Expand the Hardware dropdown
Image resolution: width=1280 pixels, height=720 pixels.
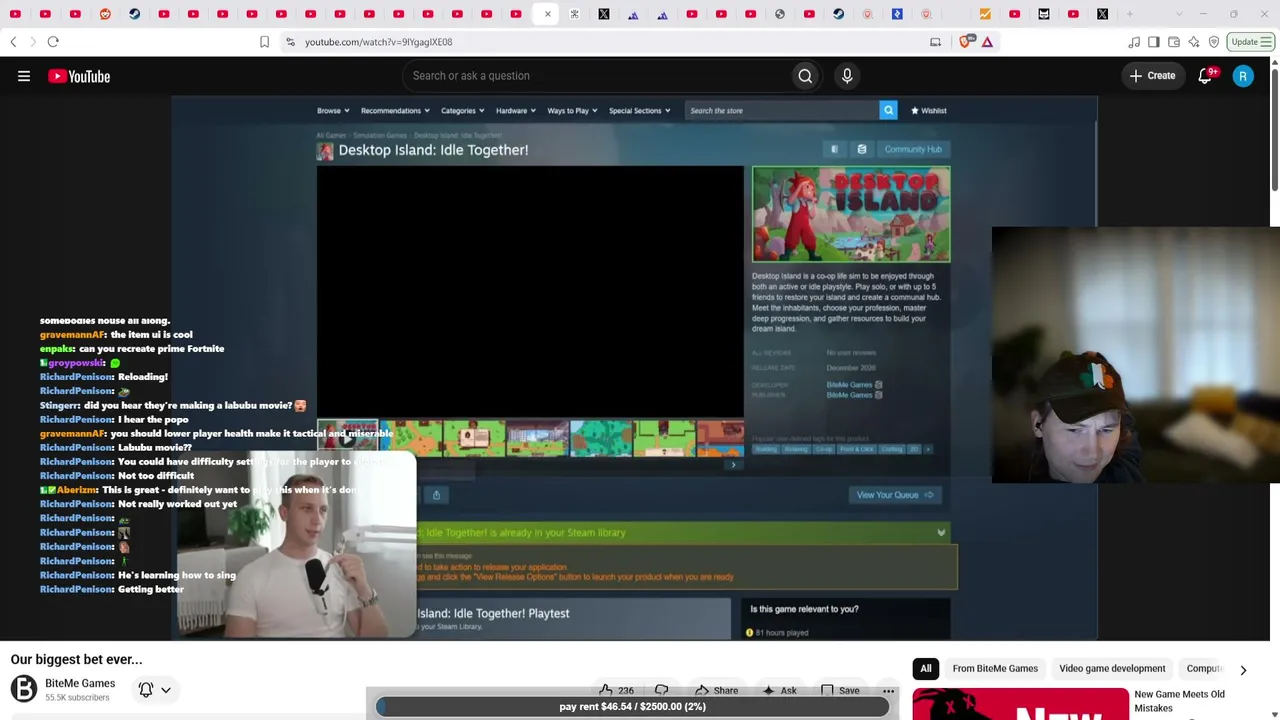click(x=516, y=111)
